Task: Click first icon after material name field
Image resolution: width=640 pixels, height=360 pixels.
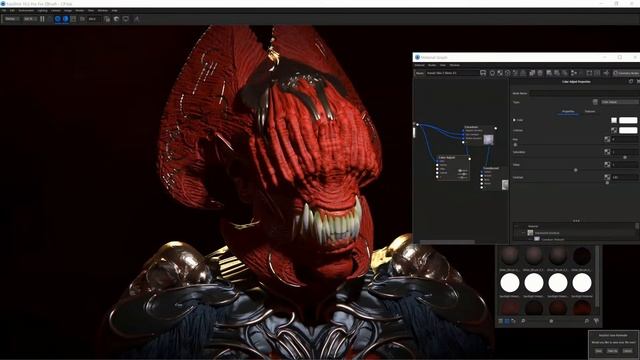Action: tap(483, 73)
